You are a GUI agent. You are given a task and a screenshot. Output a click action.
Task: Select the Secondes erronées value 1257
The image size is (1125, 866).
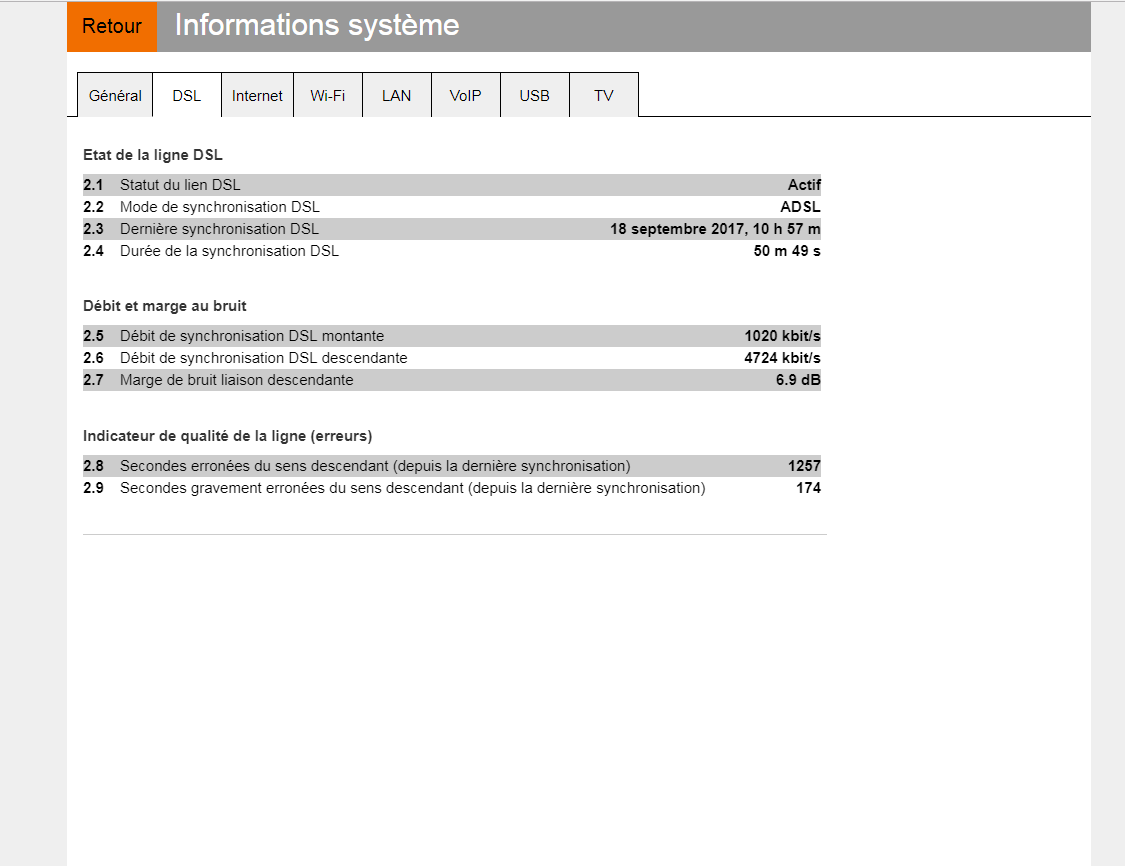tap(806, 465)
